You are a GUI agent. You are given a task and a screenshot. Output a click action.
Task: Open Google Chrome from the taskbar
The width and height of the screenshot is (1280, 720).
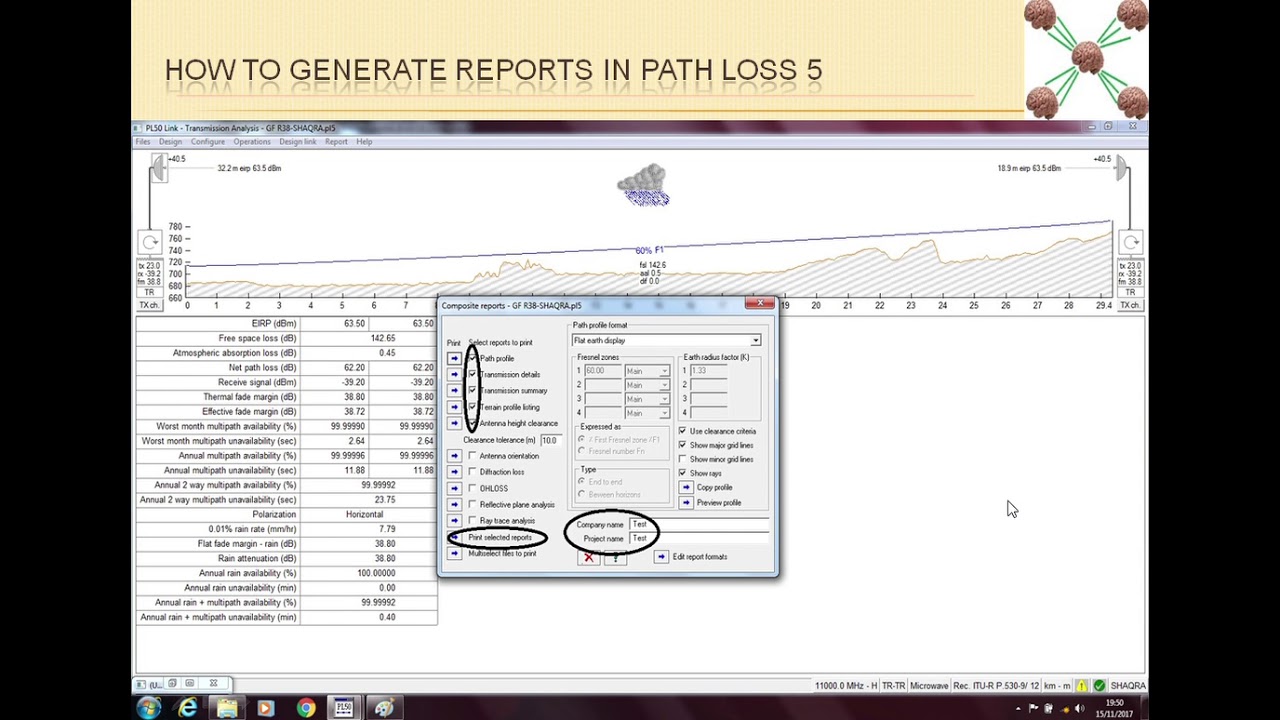[x=305, y=708]
